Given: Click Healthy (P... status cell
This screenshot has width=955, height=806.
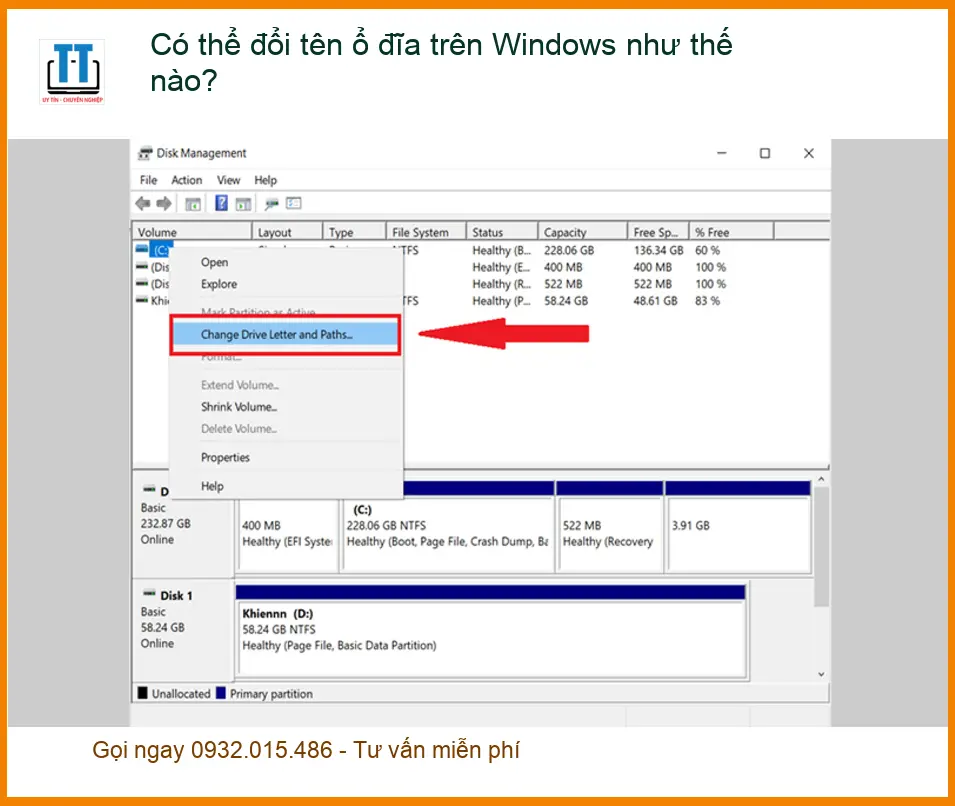Looking at the screenshot, I should click(502, 301).
